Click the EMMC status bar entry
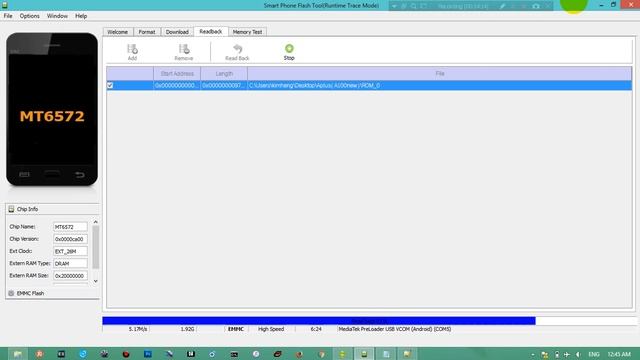 236,329
